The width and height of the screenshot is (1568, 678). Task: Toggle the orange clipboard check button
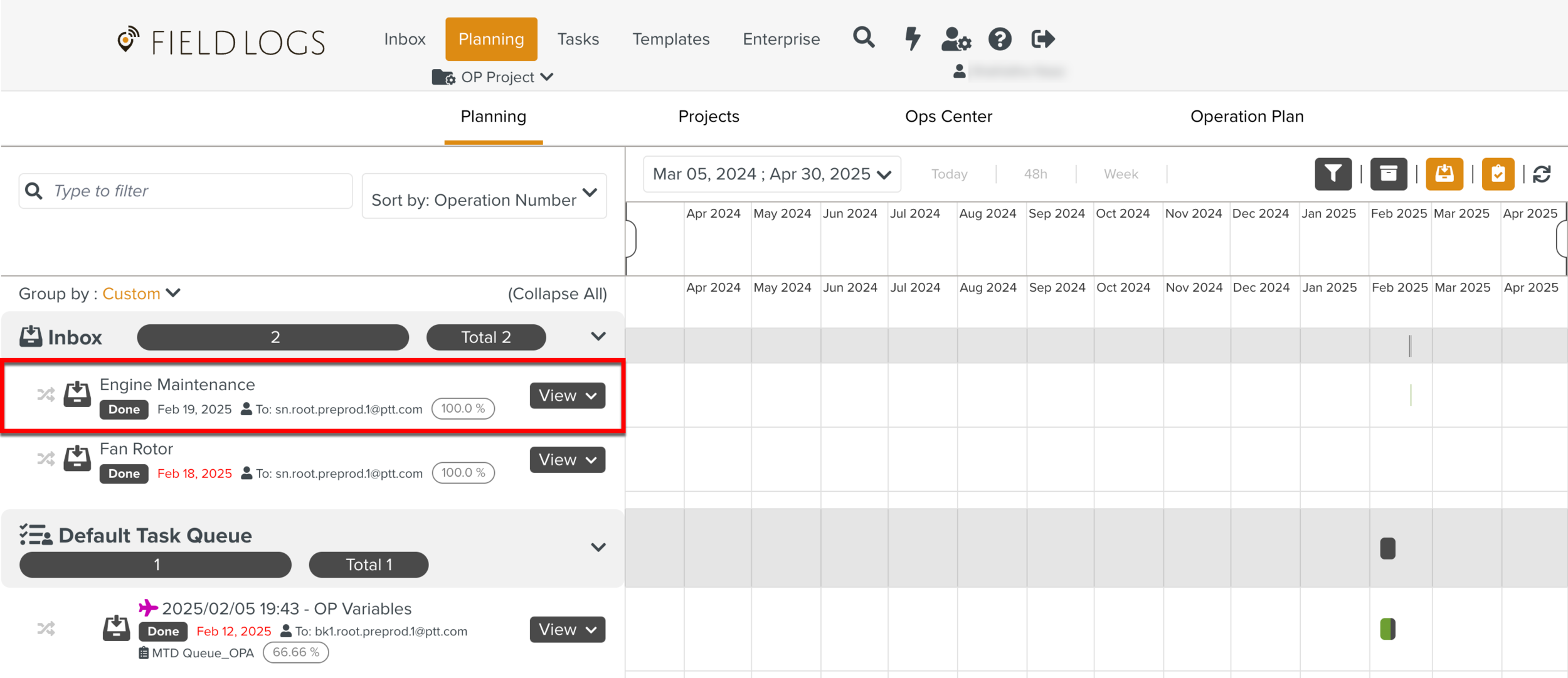[x=1498, y=174]
